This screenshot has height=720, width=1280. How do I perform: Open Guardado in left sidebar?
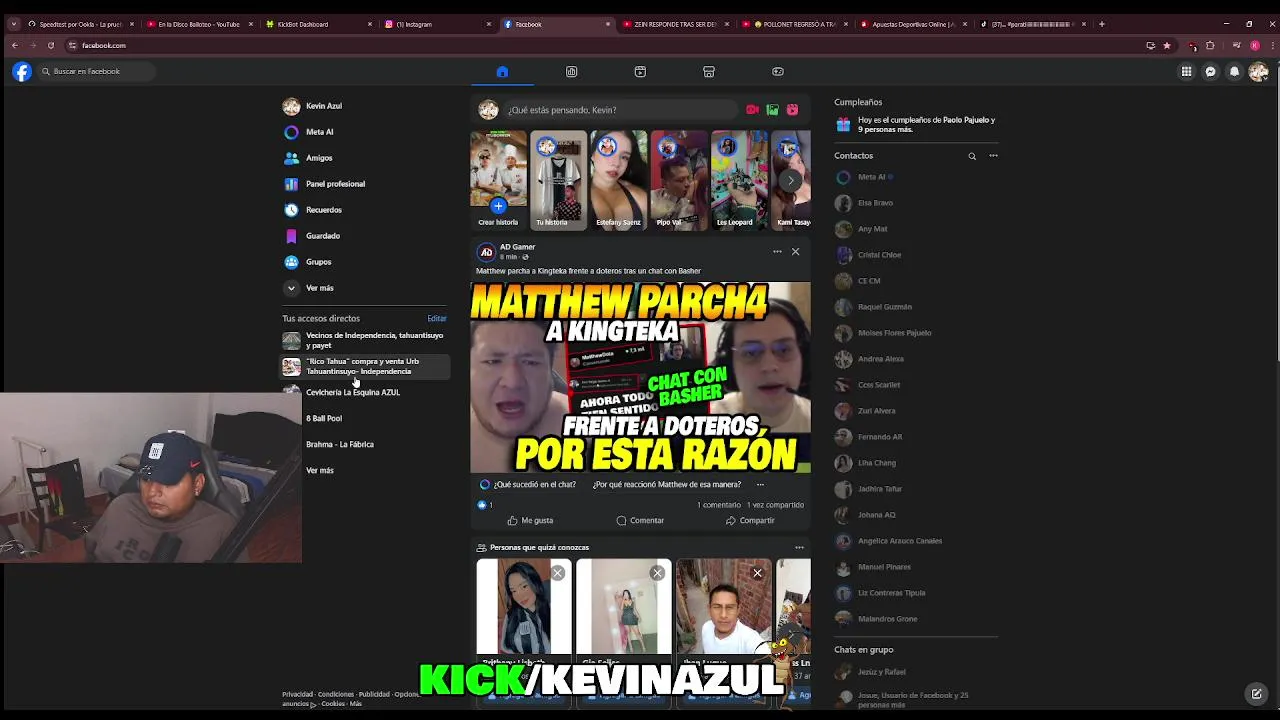tap(364, 236)
